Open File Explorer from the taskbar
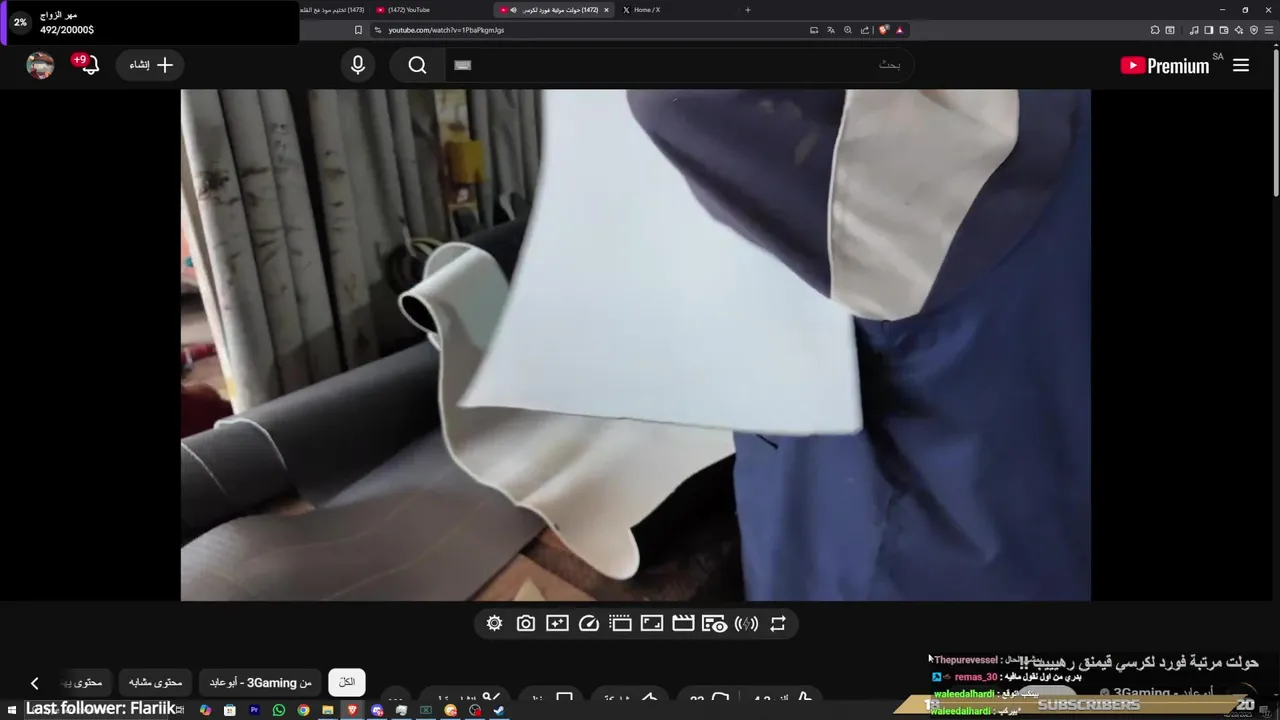Viewport: 1280px width, 720px height. (x=328, y=710)
